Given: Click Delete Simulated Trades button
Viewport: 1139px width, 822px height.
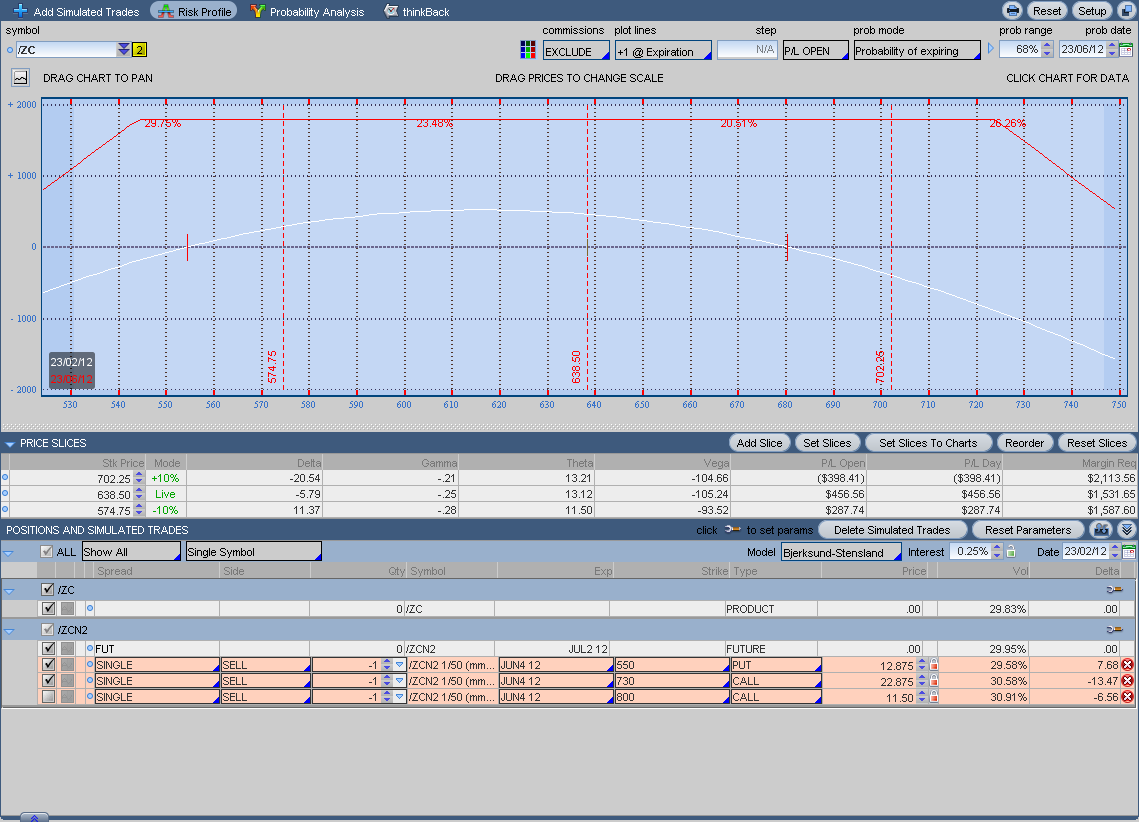Looking at the screenshot, I should click(x=892, y=530).
